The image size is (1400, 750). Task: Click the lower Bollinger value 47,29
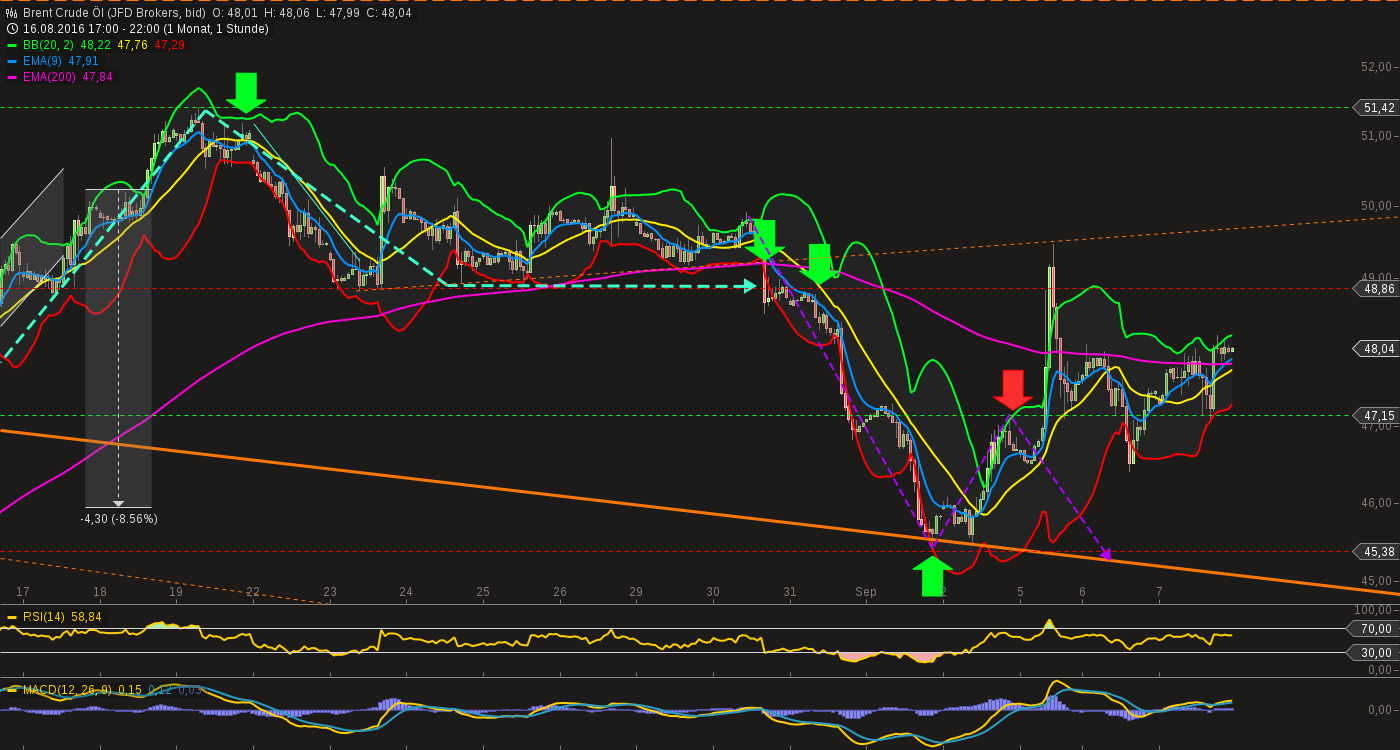click(169, 45)
